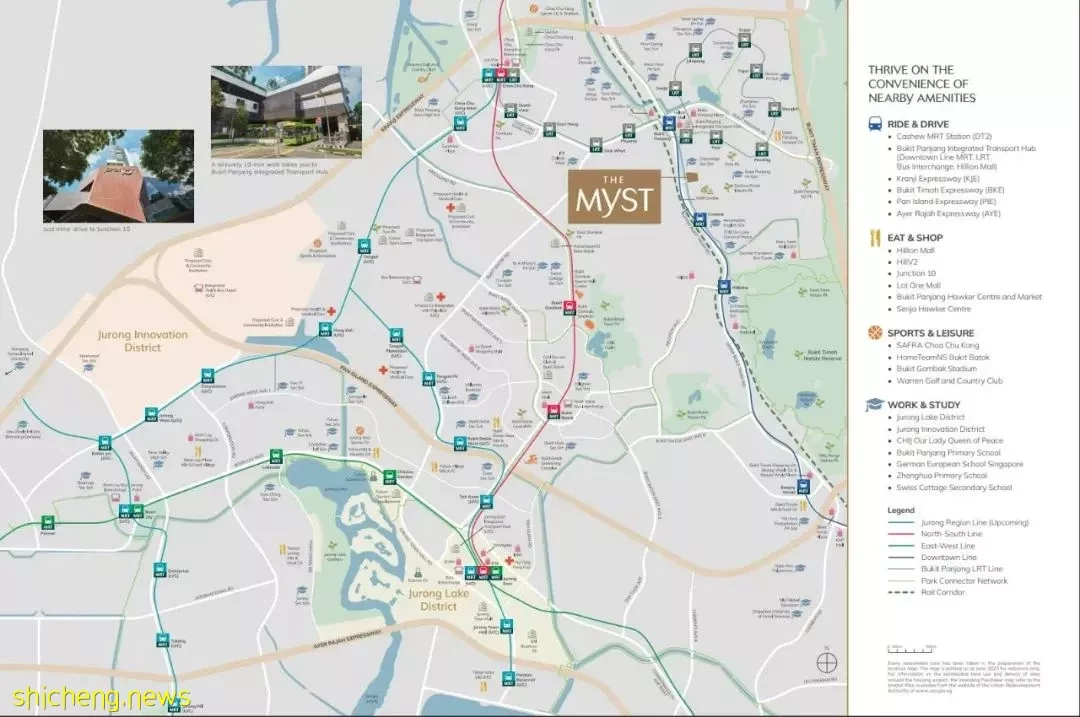Select the Bahar Junction station marker
The image size is (1080, 717).
(105, 442)
